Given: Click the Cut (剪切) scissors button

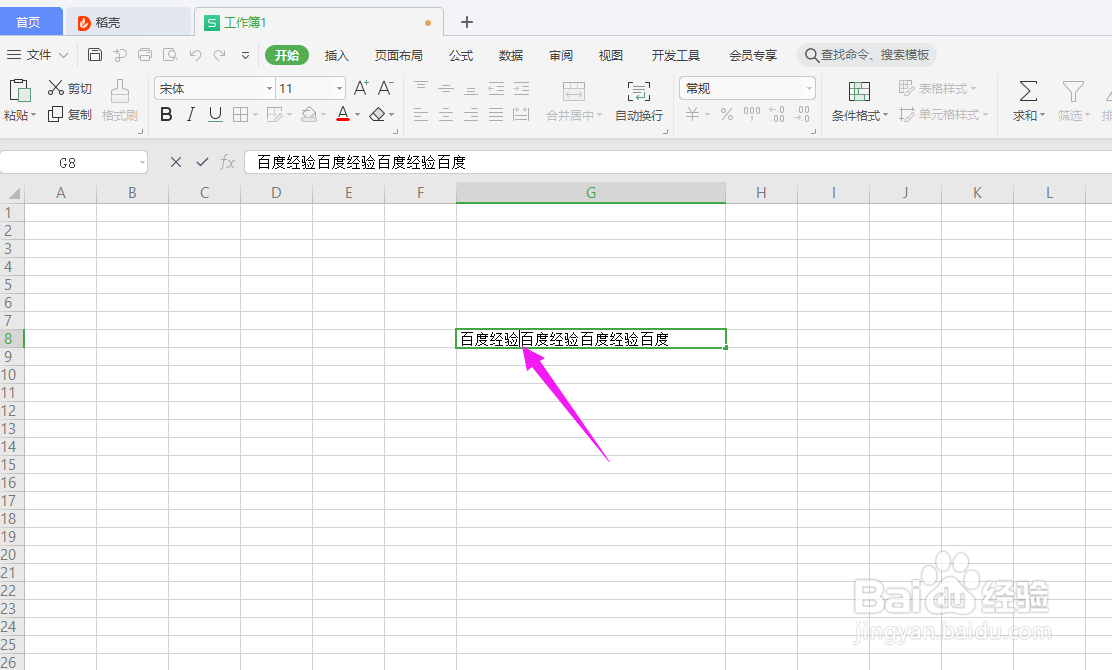Looking at the screenshot, I should 70,88.
